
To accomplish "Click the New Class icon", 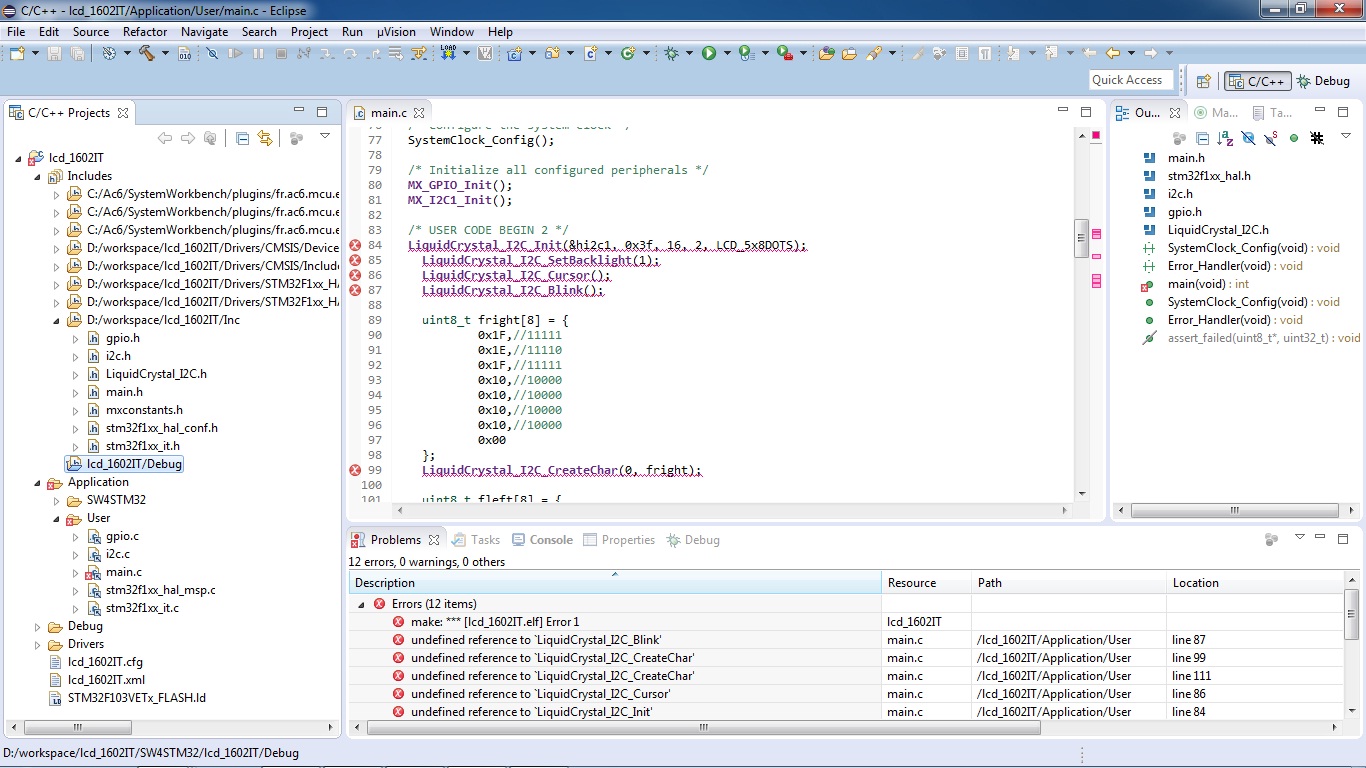I will [628, 53].
